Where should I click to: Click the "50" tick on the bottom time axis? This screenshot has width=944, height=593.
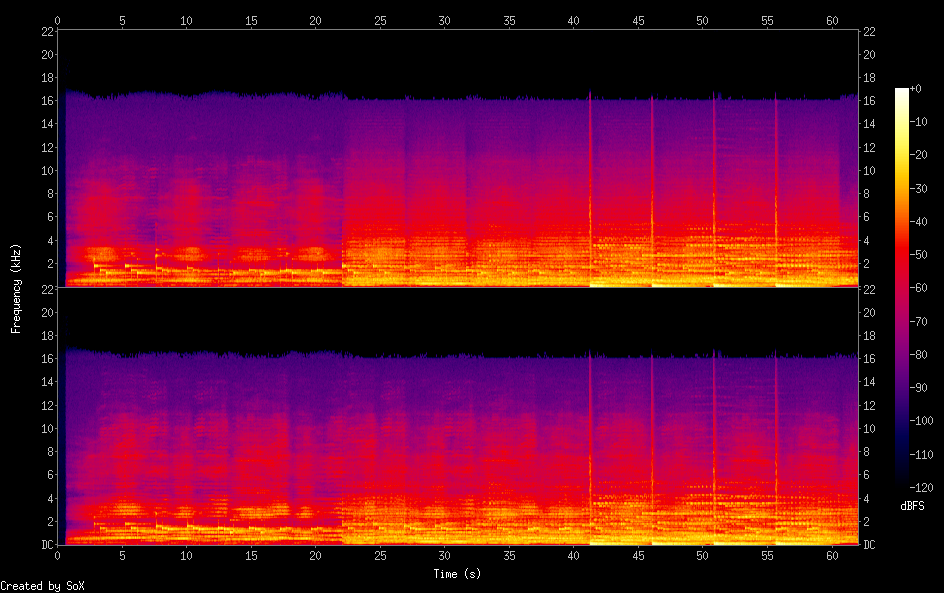pyautogui.click(x=703, y=556)
